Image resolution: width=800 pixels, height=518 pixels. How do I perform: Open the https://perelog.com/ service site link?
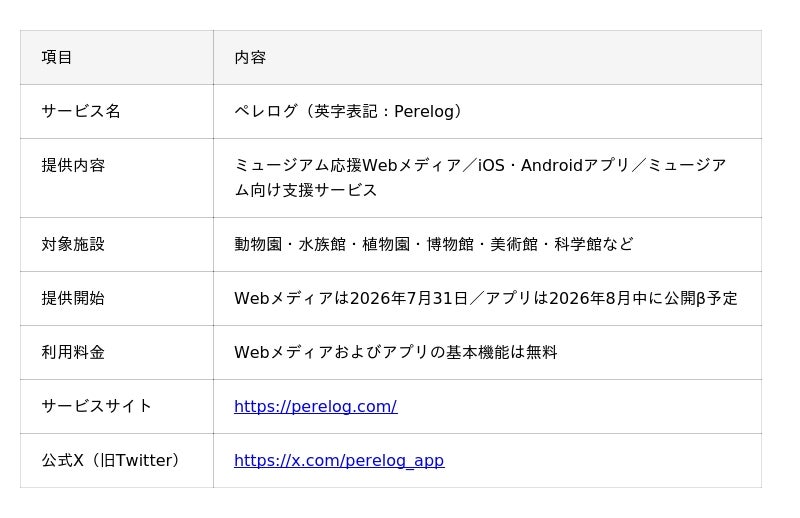[x=315, y=406]
